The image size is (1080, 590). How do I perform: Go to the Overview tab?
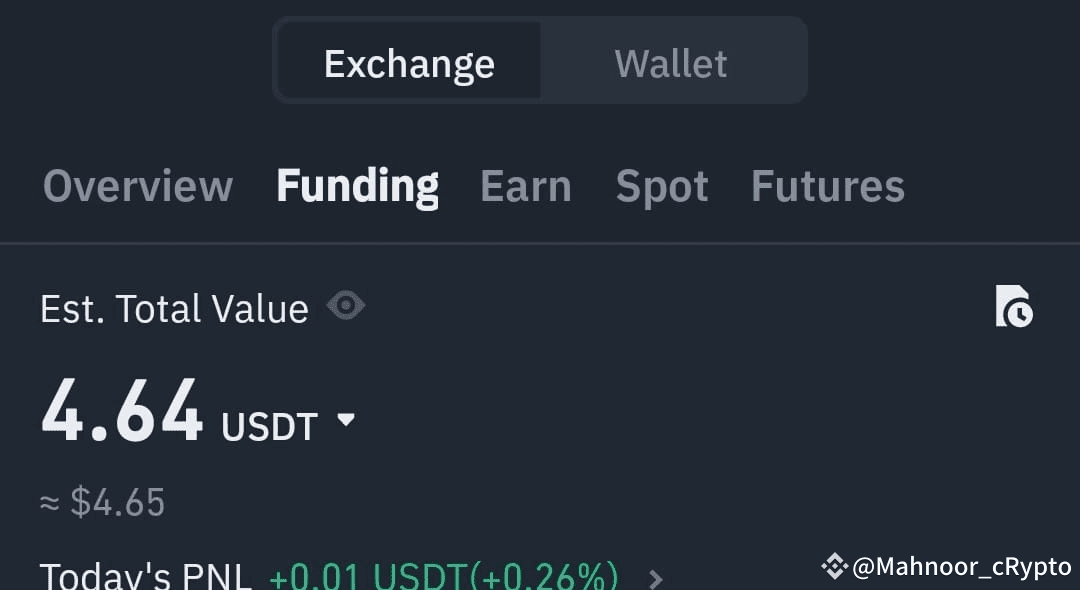tap(138, 187)
